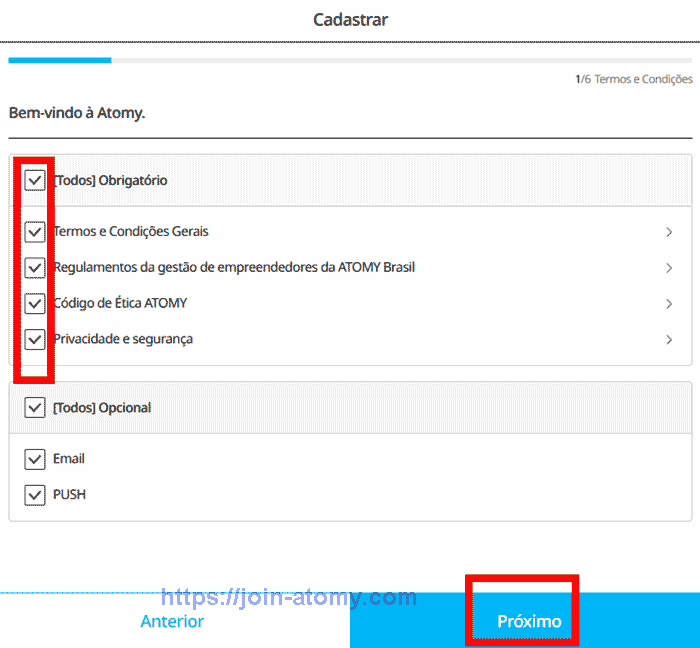Click the PUSH label text

coord(69,494)
